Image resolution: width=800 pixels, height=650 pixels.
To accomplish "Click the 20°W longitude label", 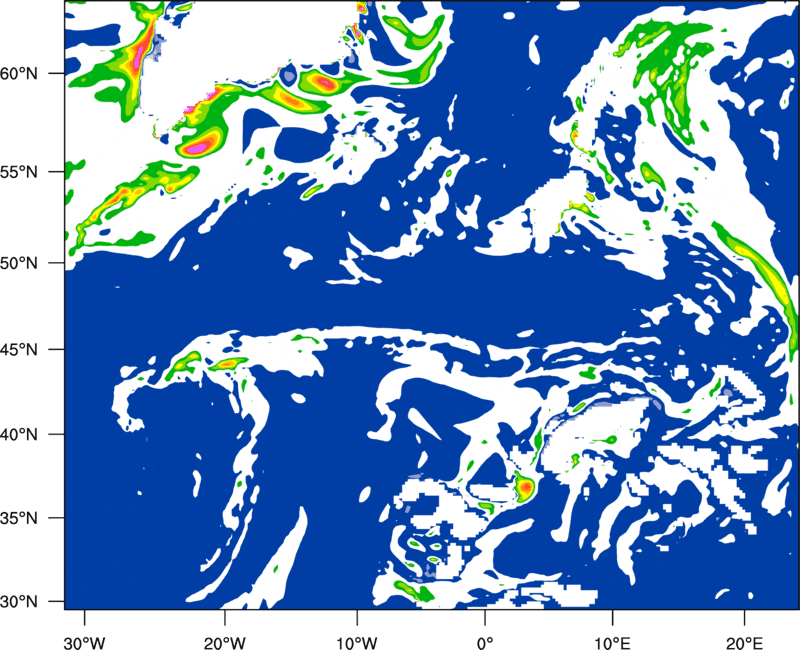I will (x=225, y=642).
